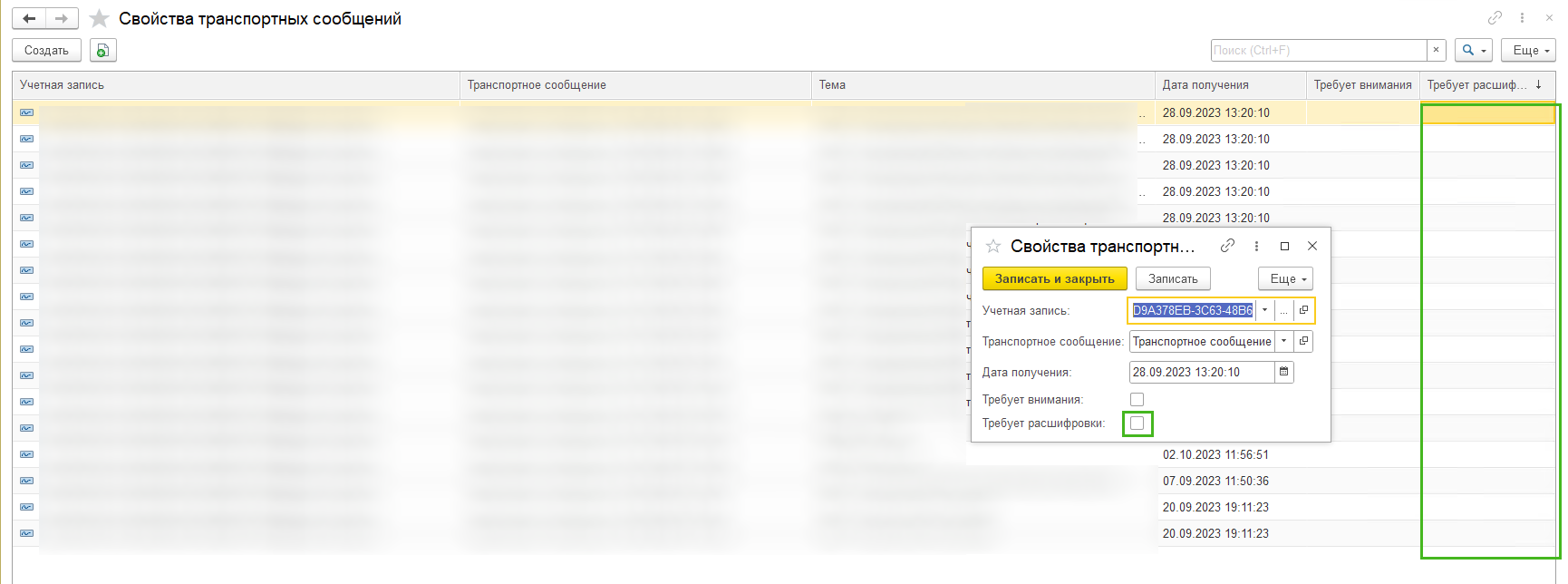Screen dimensions: 1568x584
Task: Click the ... select button for Учетная запись
Action: pos(1283,310)
